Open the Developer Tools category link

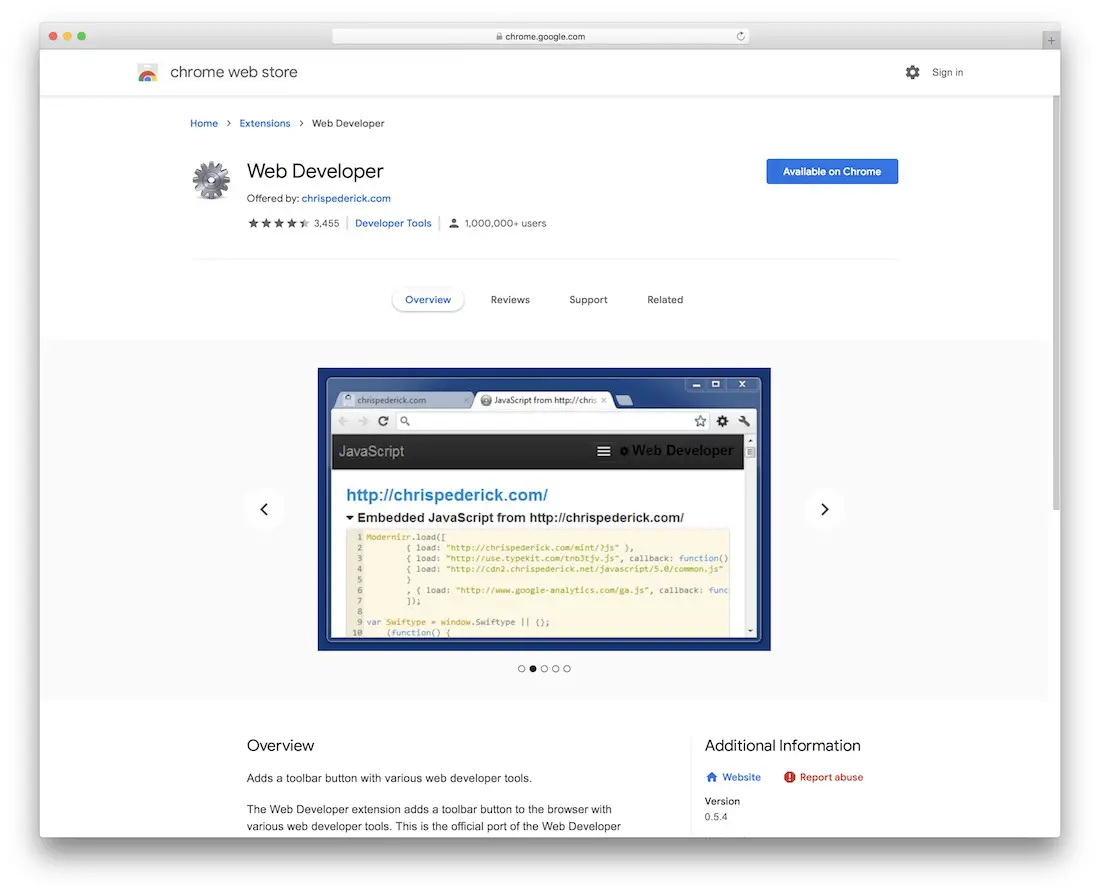(393, 223)
